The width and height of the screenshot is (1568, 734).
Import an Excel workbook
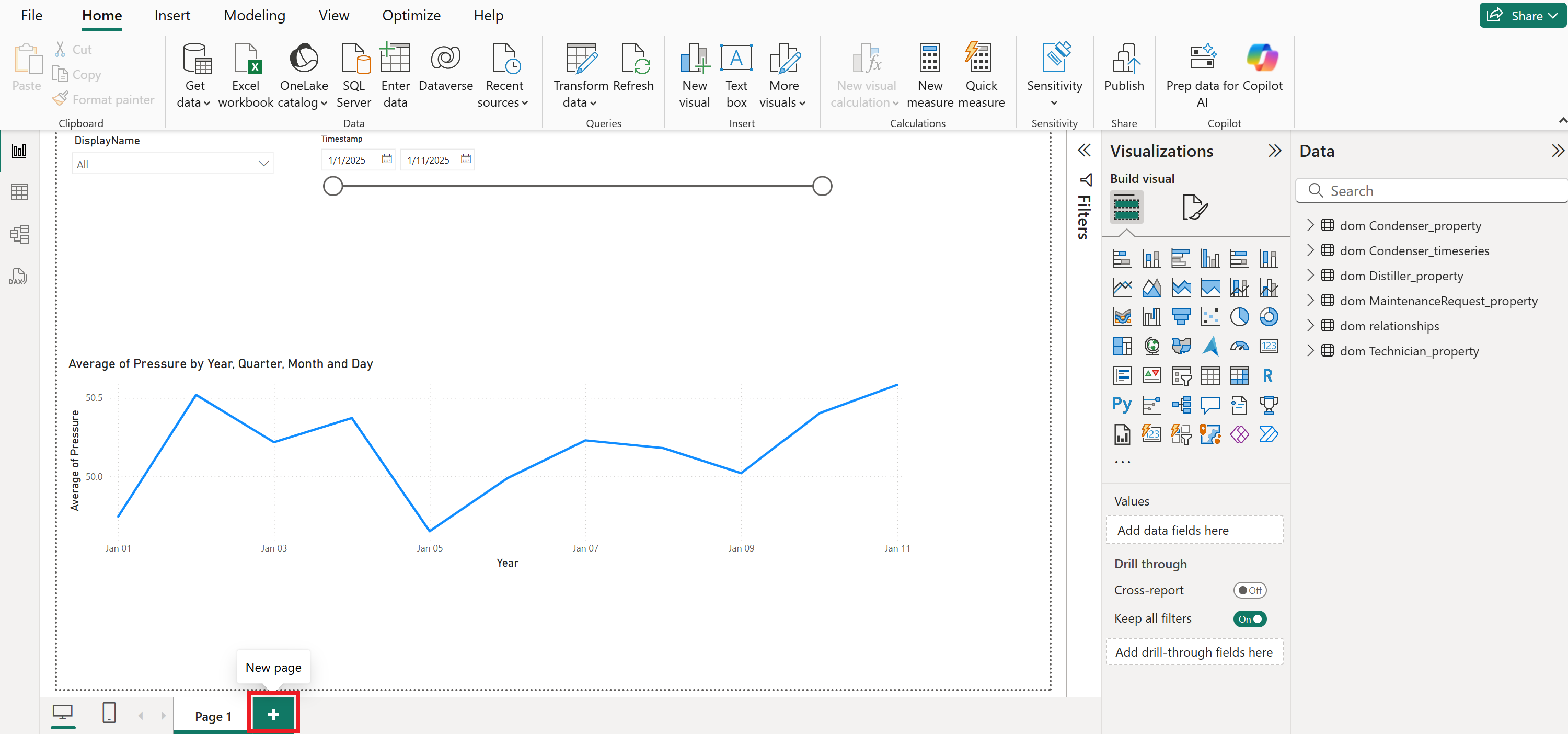pyautogui.click(x=245, y=75)
